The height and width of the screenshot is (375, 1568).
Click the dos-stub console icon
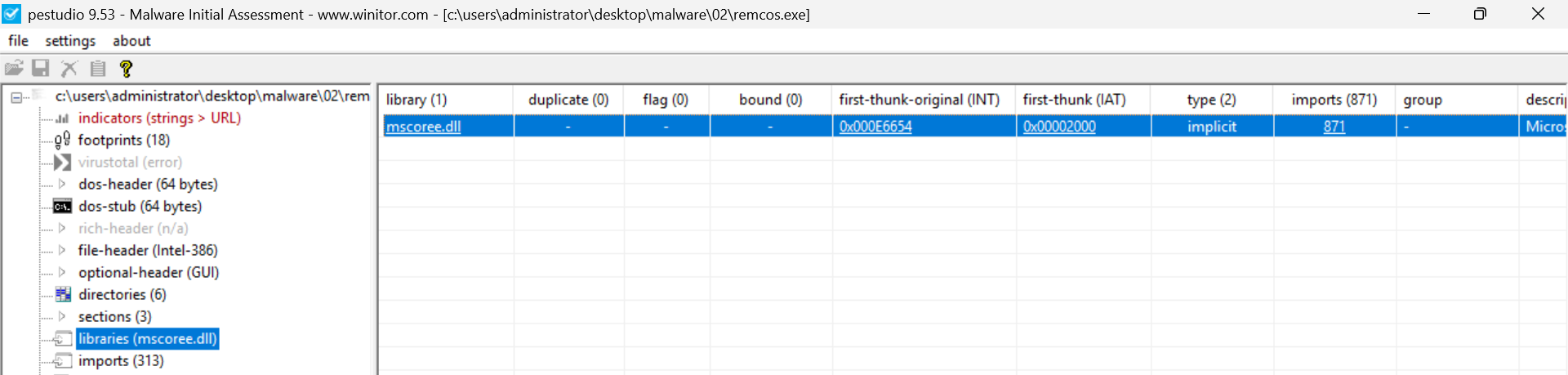pyautogui.click(x=62, y=207)
